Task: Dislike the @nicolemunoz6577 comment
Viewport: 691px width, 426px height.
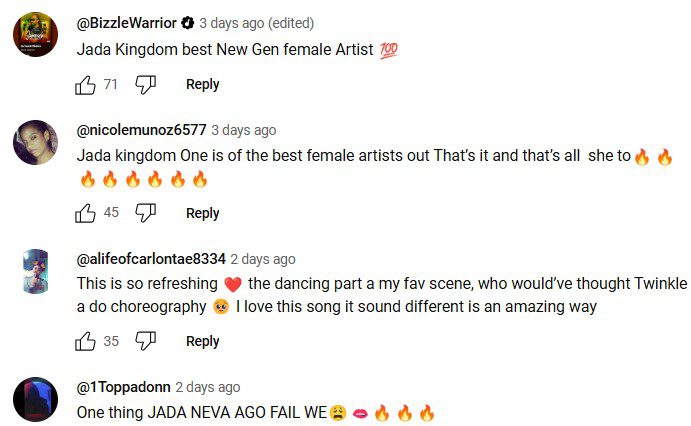Action: (x=146, y=213)
